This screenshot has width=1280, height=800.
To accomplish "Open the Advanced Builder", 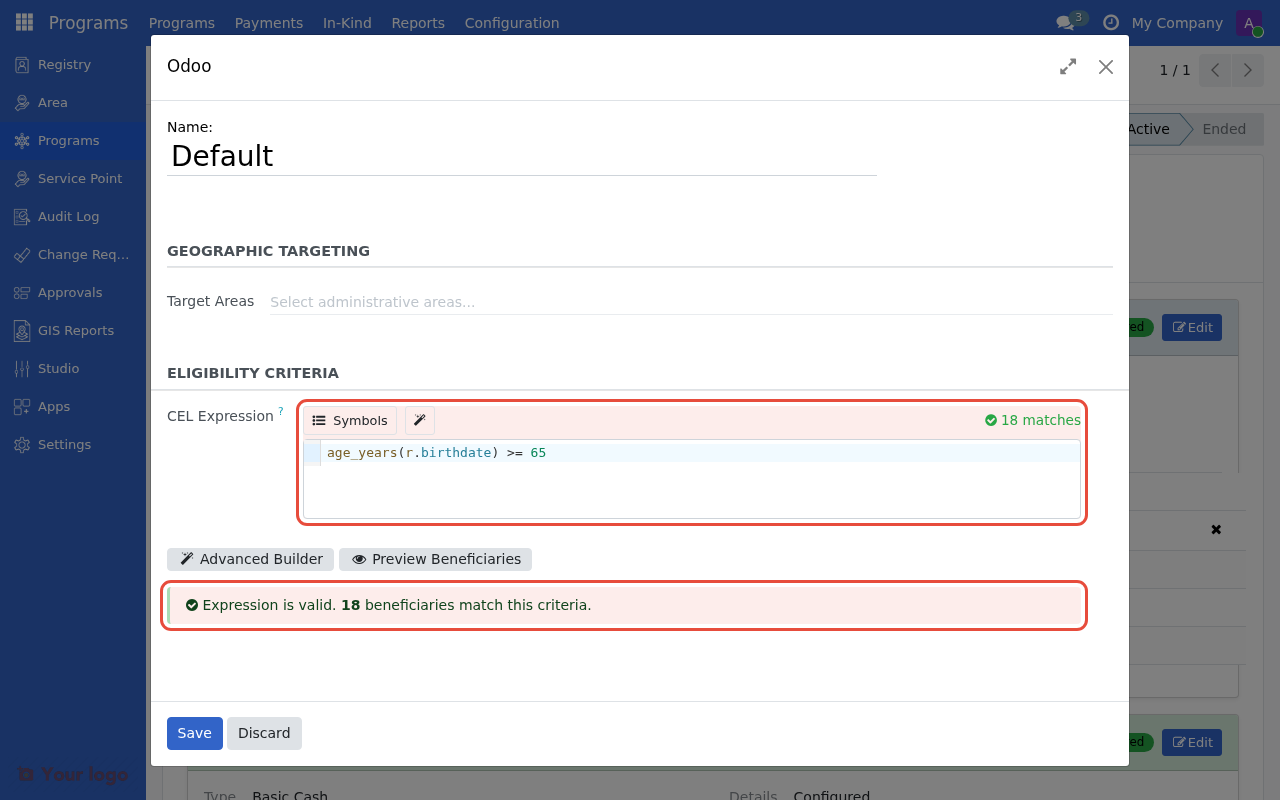I will point(250,559).
